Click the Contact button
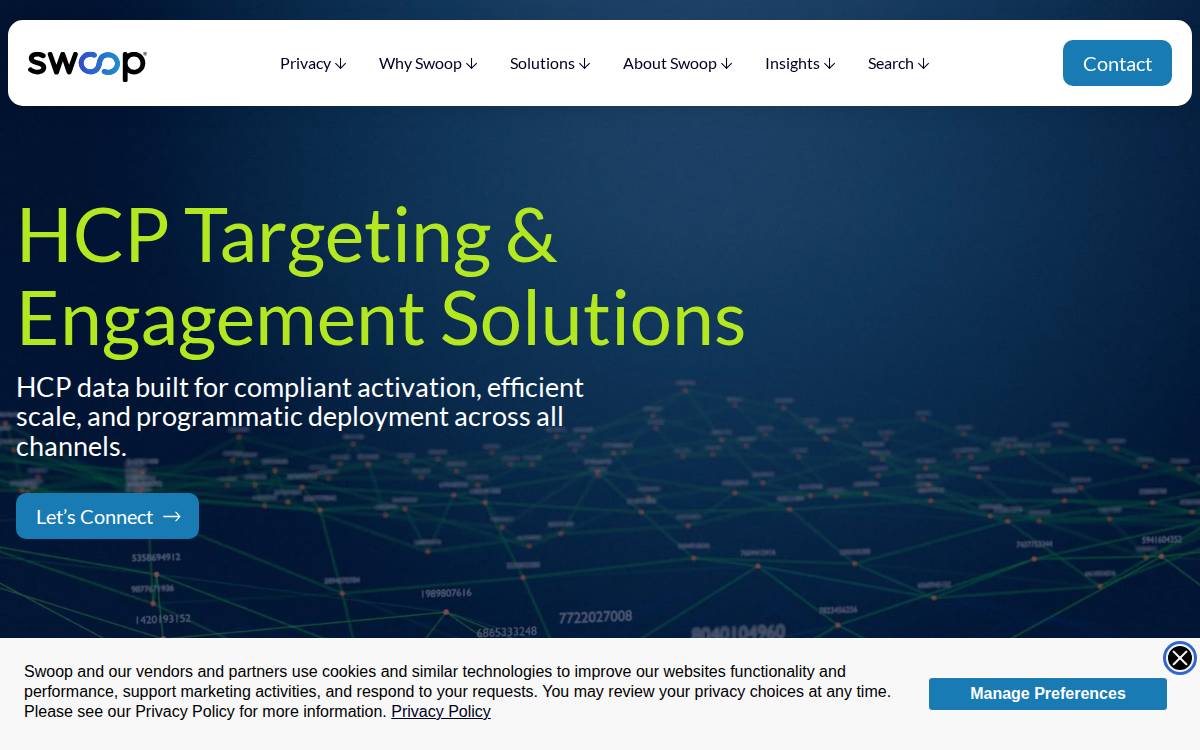The width and height of the screenshot is (1200, 750). [x=1117, y=63]
